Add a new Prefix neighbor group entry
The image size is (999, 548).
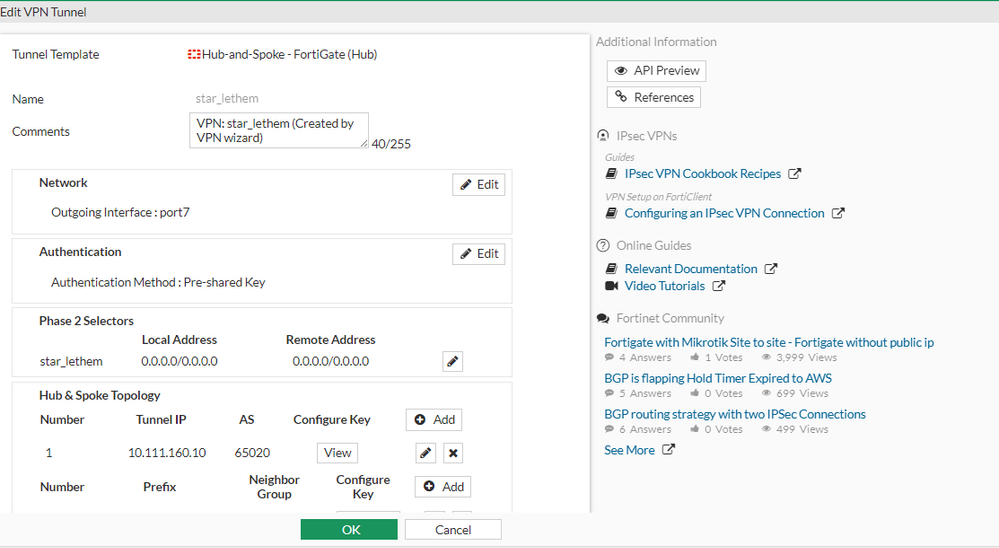click(443, 487)
